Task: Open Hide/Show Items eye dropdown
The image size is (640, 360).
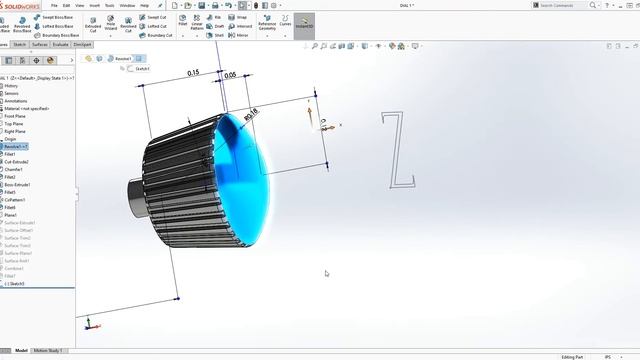Action: pyautogui.click(x=378, y=46)
